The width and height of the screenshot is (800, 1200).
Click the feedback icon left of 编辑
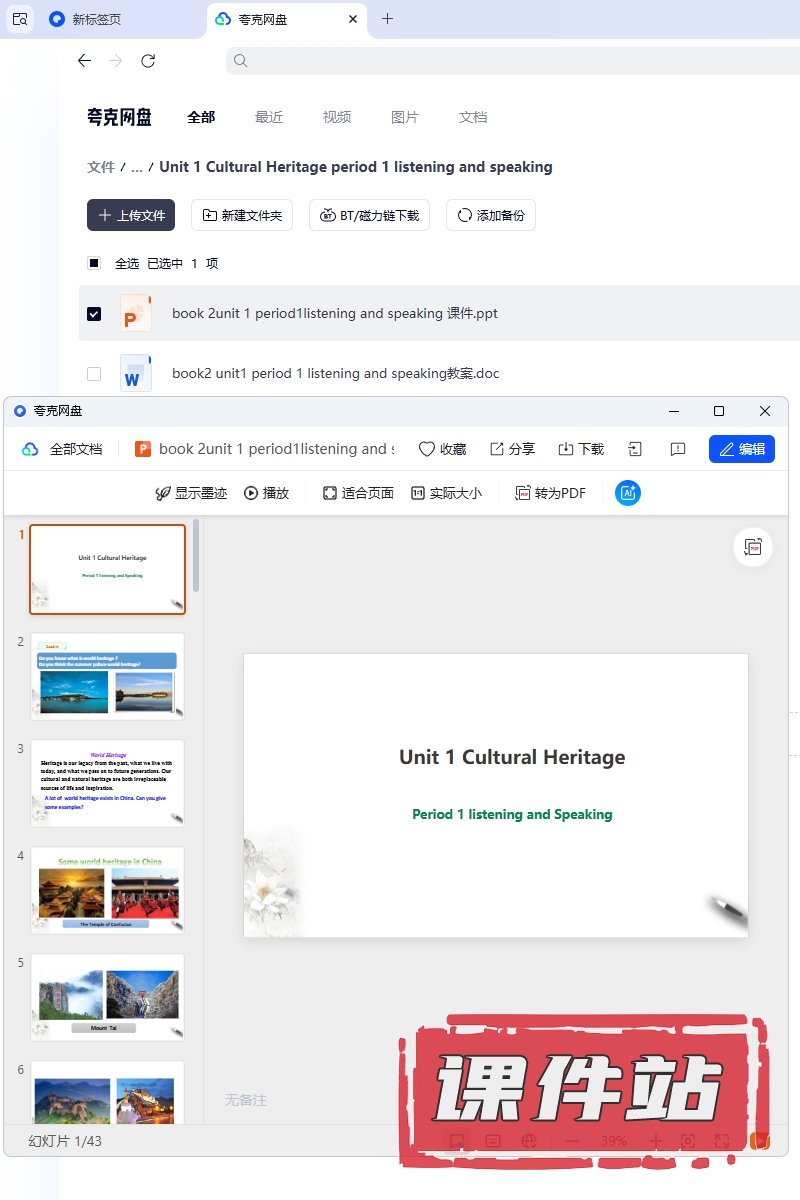(678, 449)
